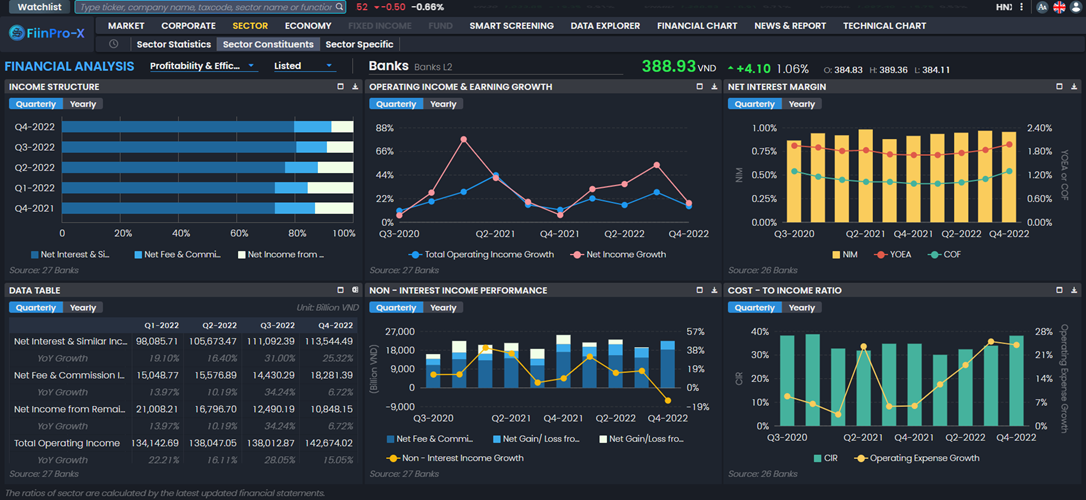Download the Income Structure chart
Screen dimensions: 1086x500
(x=355, y=87)
